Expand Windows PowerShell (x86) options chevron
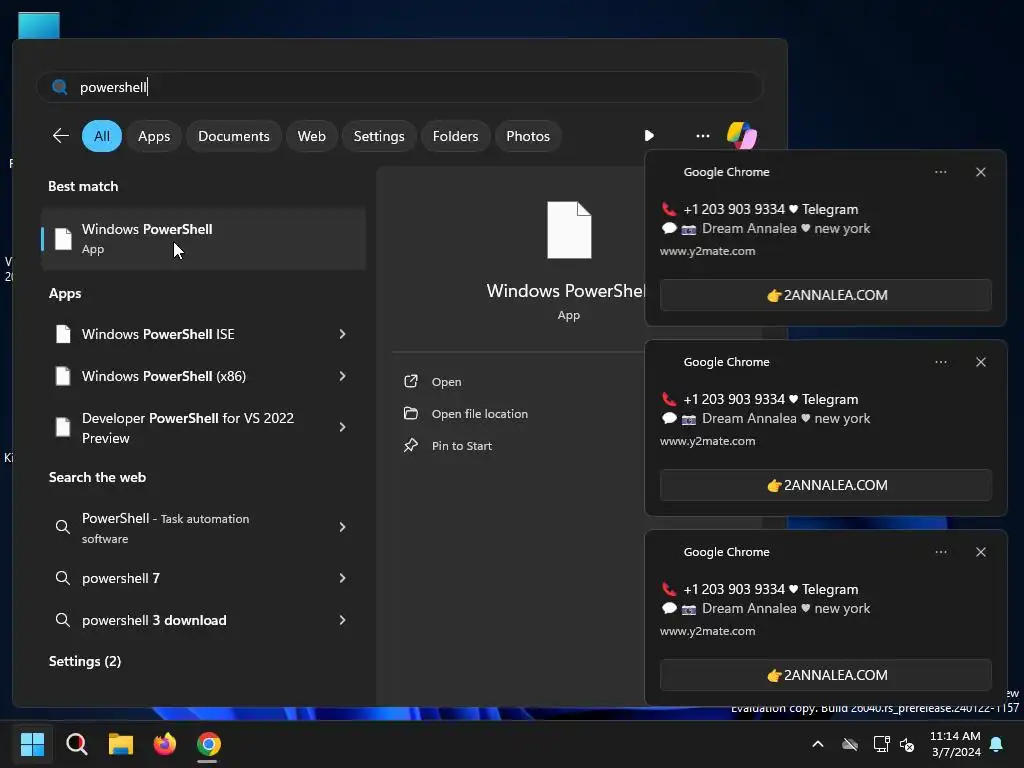 pyautogui.click(x=342, y=376)
